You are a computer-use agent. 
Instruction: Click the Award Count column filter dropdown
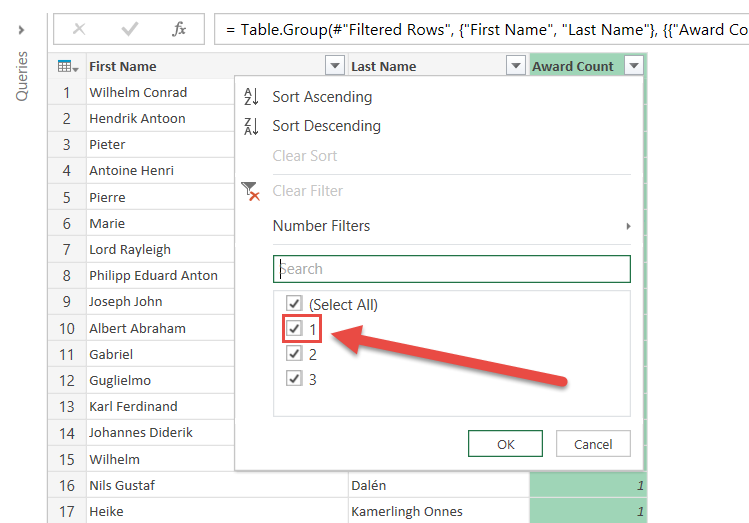(x=633, y=67)
